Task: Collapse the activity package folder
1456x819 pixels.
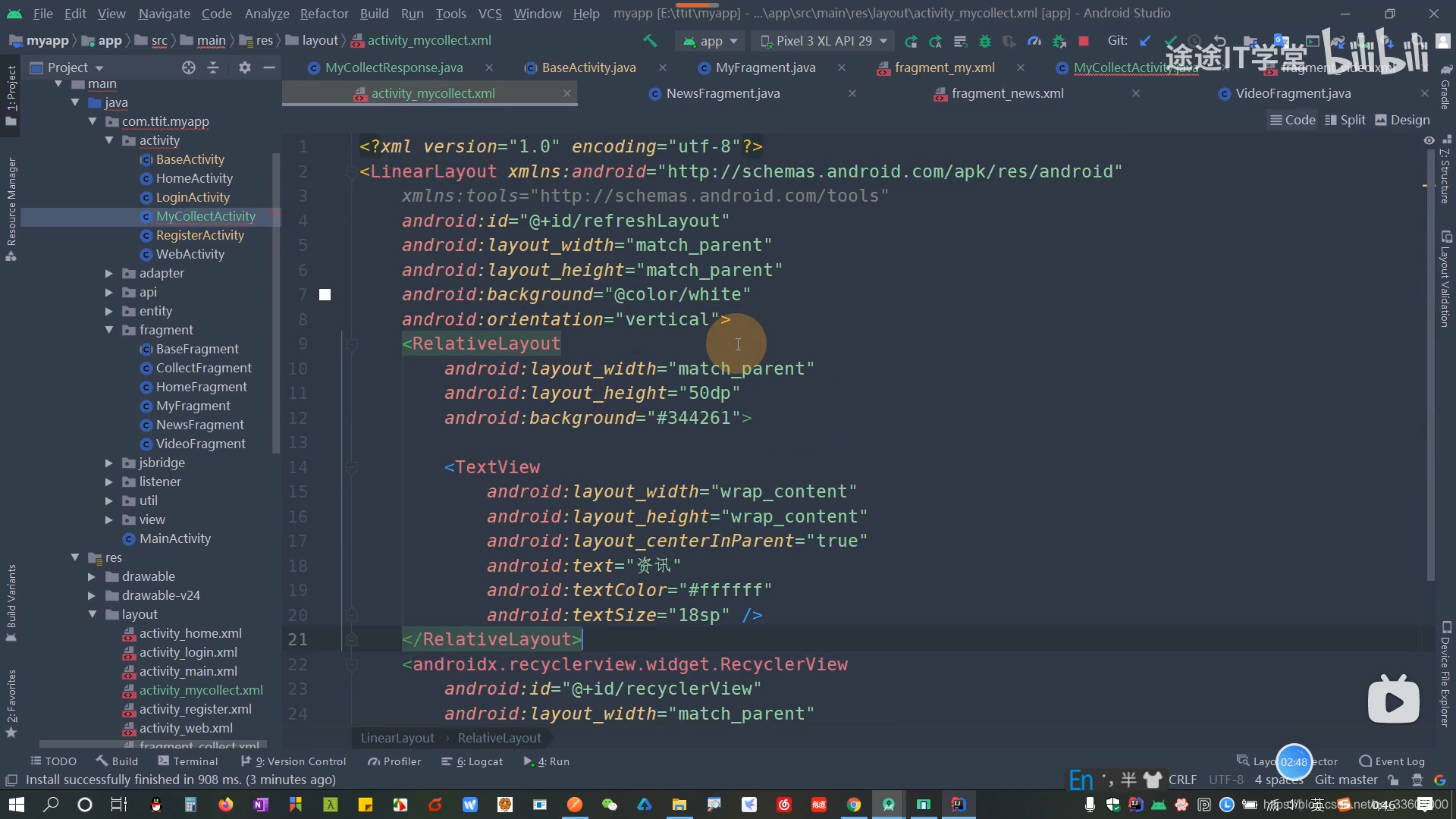Action: 109,140
